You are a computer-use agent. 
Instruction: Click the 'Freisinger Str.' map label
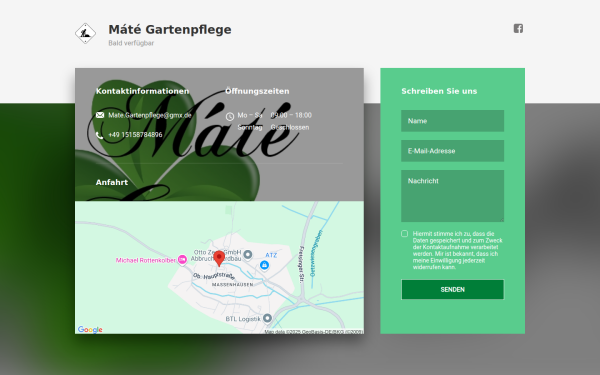302,265
